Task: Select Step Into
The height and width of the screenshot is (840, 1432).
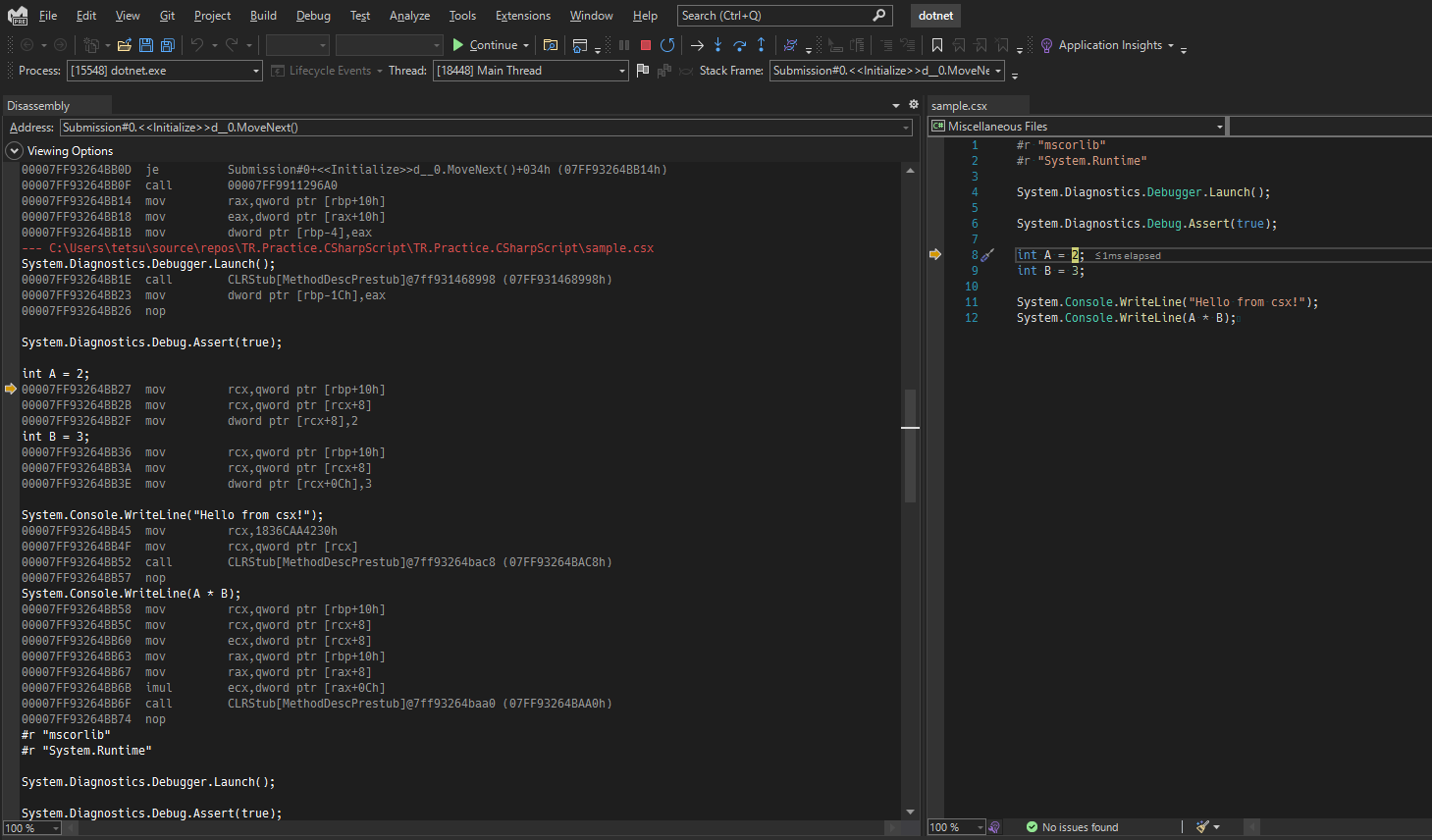Action: click(x=717, y=44)
